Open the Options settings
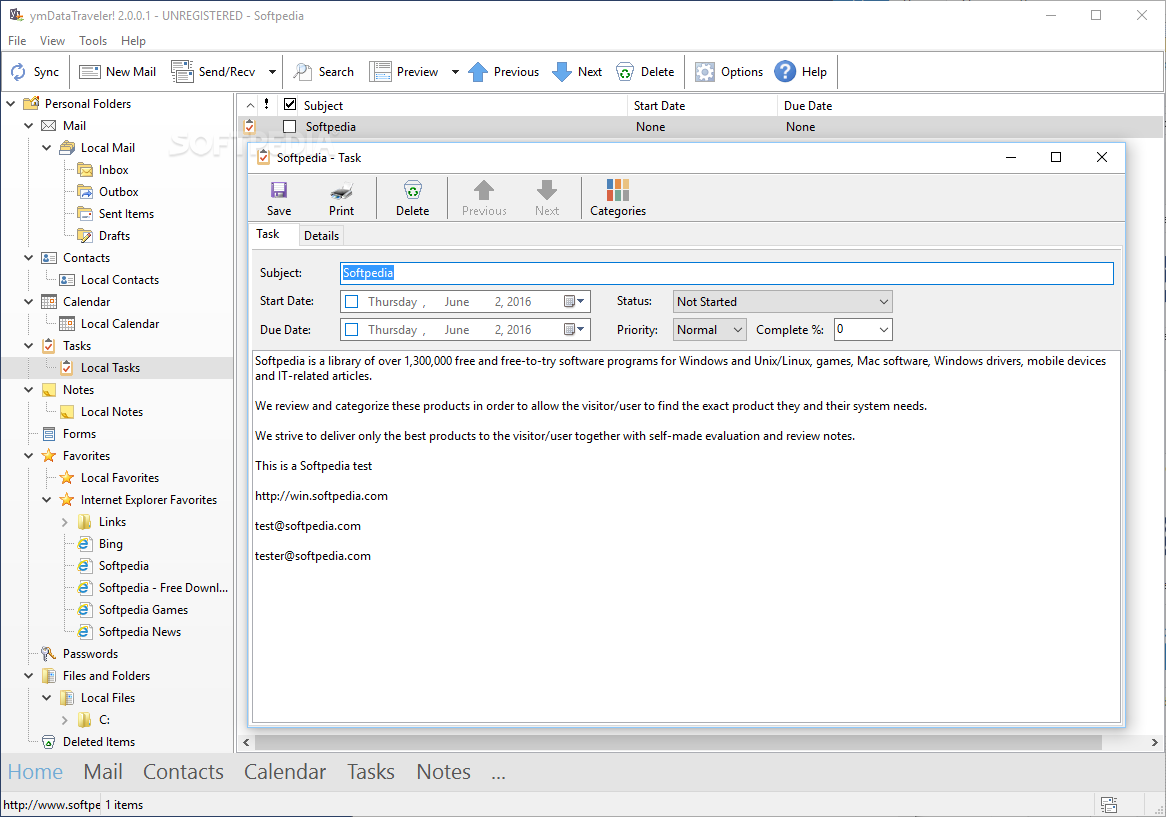Image resolution: width=1166 pixels, height=817 pixels. [x=729, y=72]
